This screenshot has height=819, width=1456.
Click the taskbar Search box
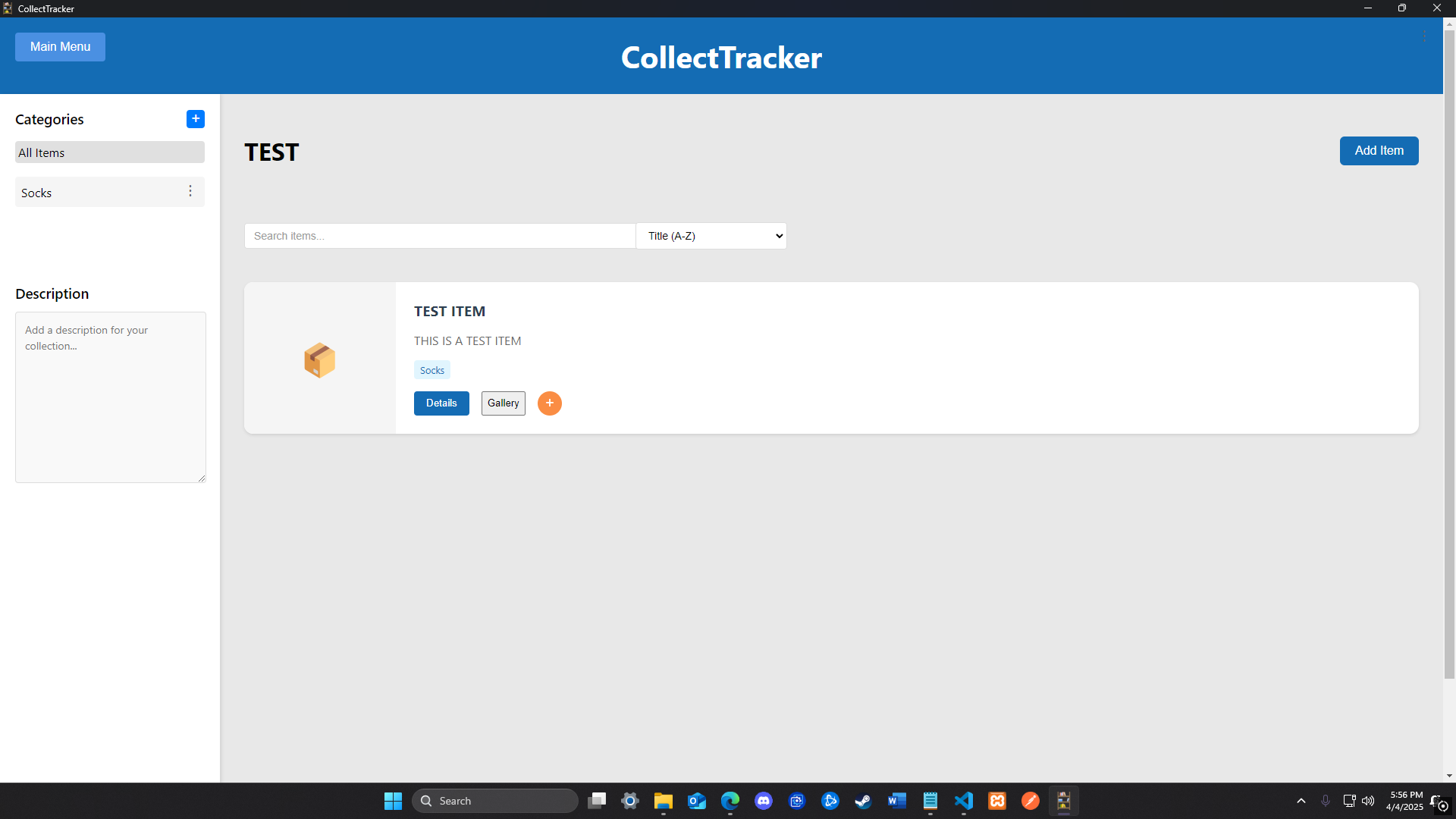(x=495, y=801)
